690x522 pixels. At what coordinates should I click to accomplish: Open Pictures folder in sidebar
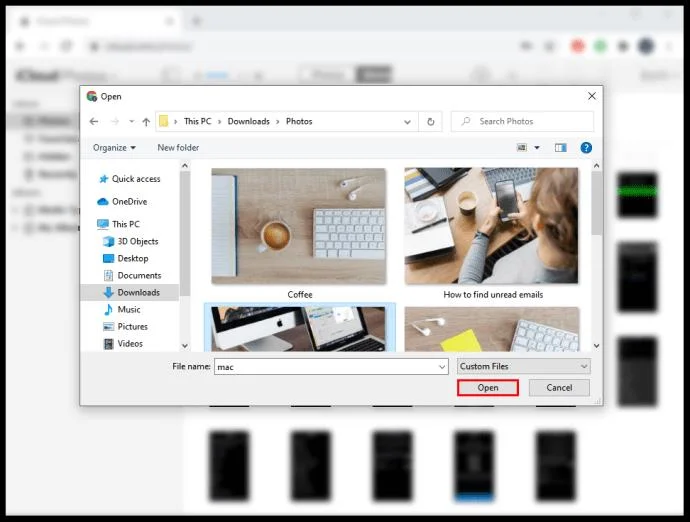tap(132, 327)
